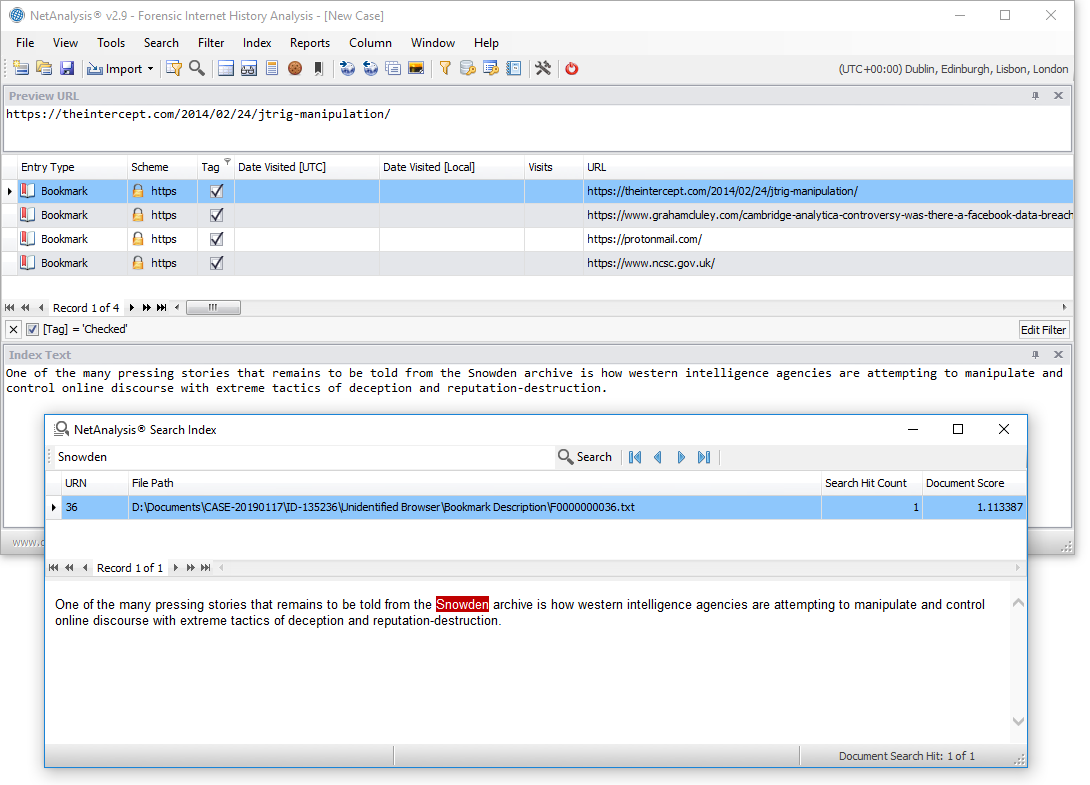The image size is (1090, 785).
Task: Click the magnifying glass search toolbar icon
Action: point(197,68)
